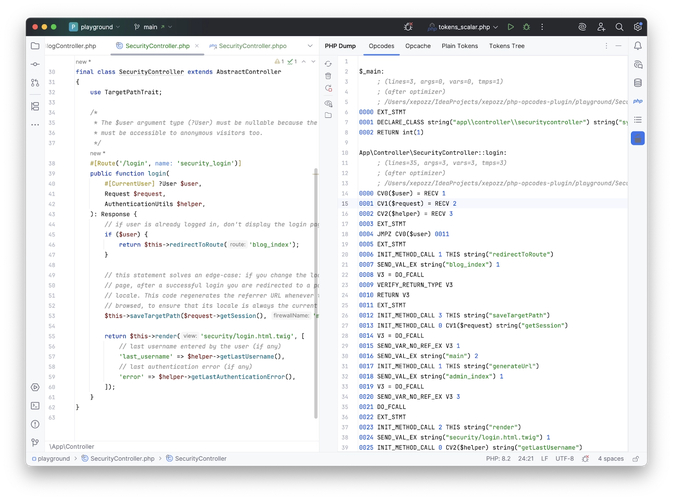The width and height of the screenshot is (673, 500).
Task: Click the 4 spaces indent setting
Action: [610, 458]
